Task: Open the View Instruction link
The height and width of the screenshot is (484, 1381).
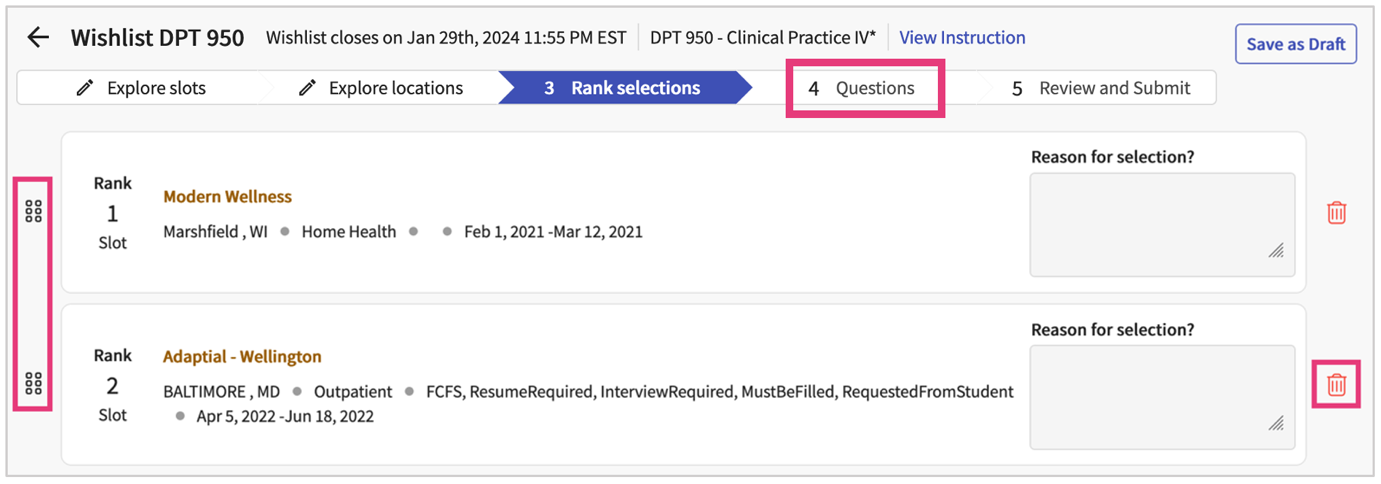Action: pos(962,38)
